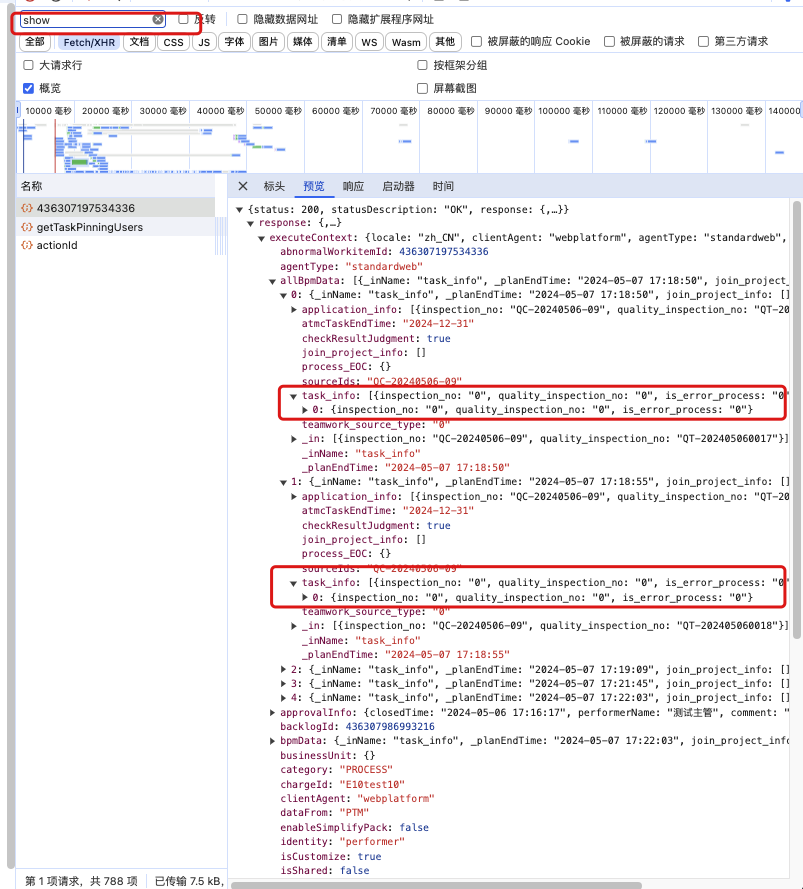This screenshot has height=889, width=803.
Task: Switch to the 响应 tab
Action: (353, 186)
